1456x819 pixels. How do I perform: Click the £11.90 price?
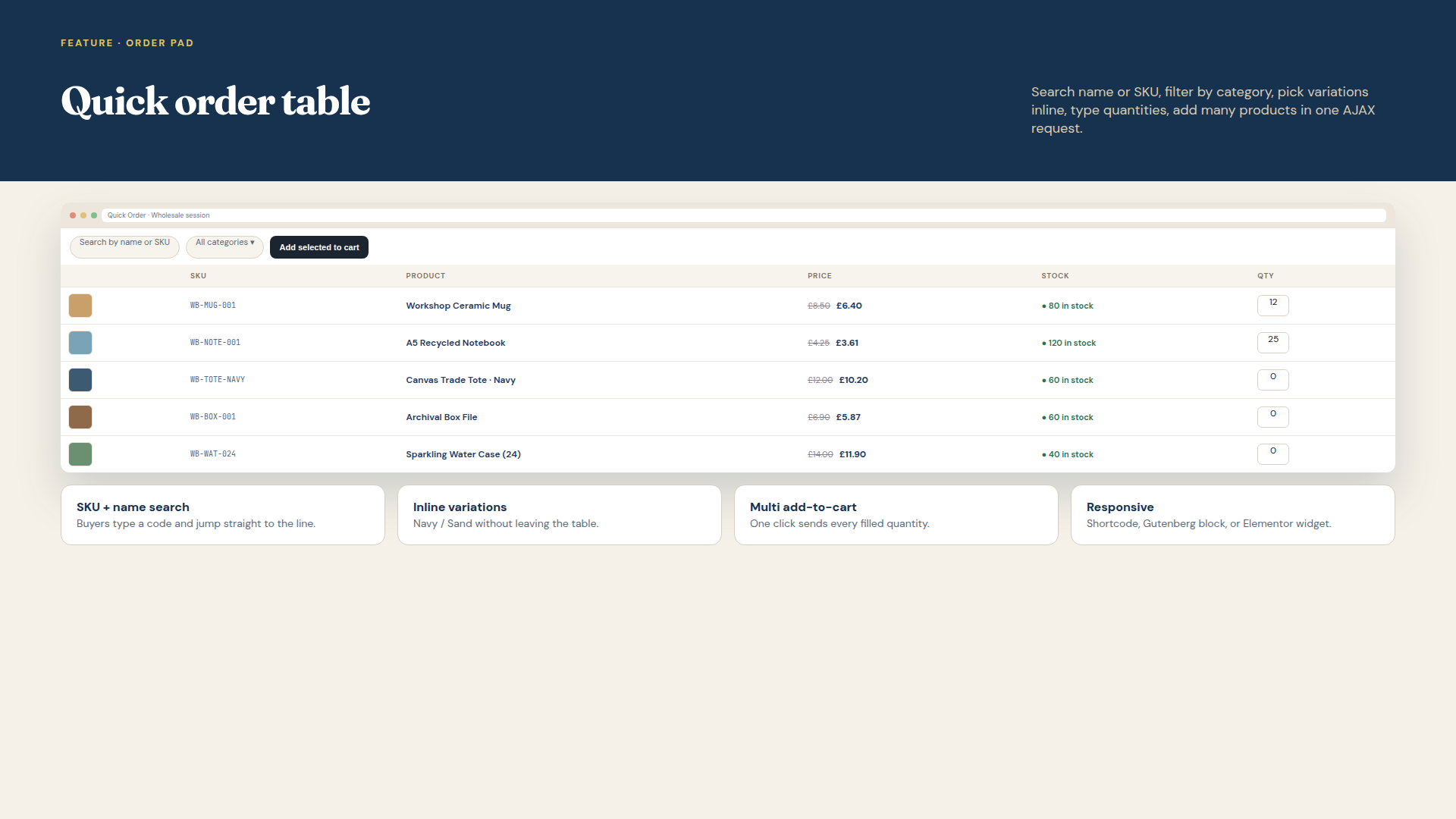(x=852, y=454)
